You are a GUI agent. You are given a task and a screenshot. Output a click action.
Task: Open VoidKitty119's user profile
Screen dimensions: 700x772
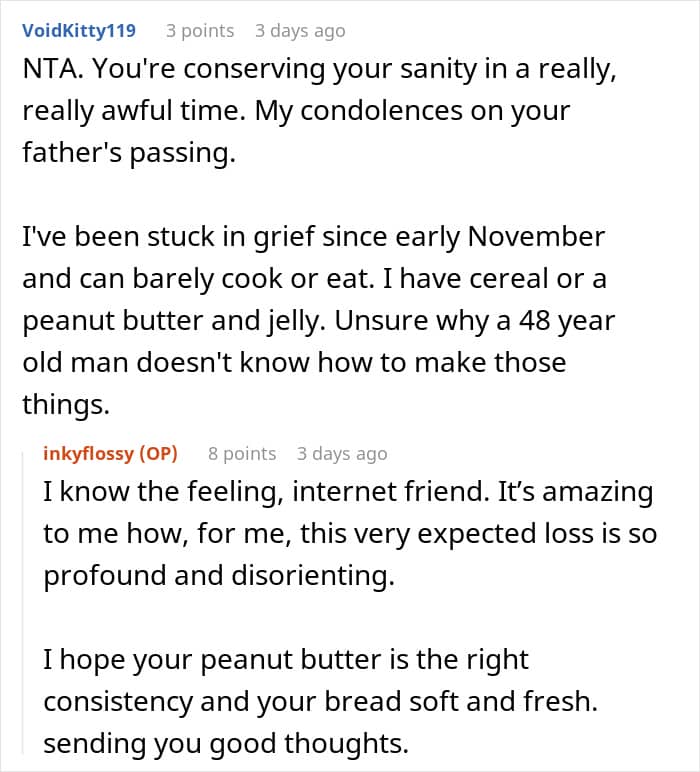(x=79, y=31)
